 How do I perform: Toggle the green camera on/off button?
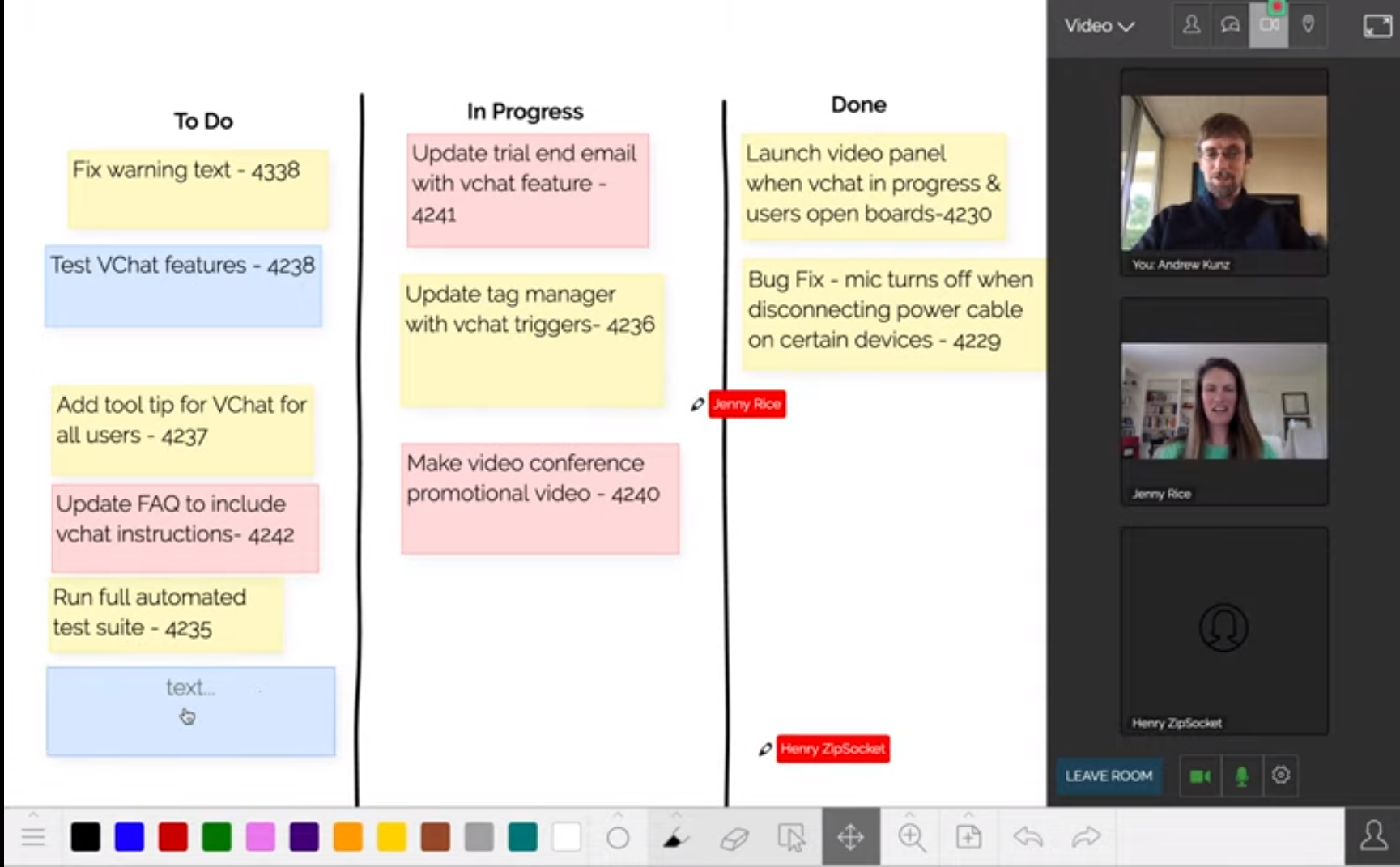[x=1200, y=776]
